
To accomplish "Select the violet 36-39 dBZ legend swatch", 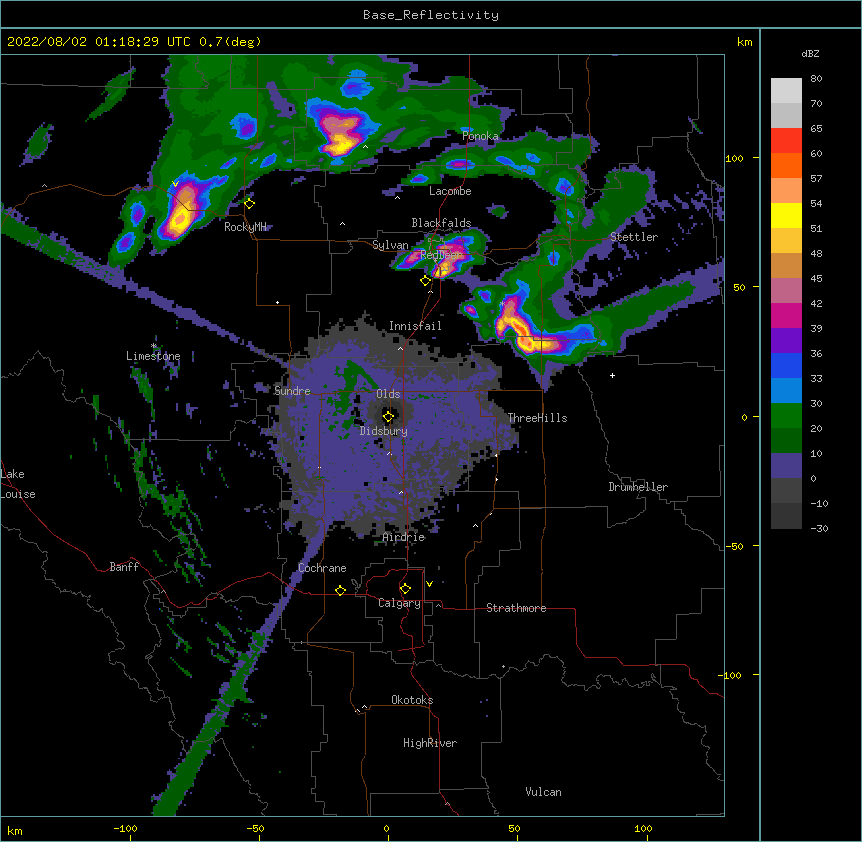I will (786, 341).
